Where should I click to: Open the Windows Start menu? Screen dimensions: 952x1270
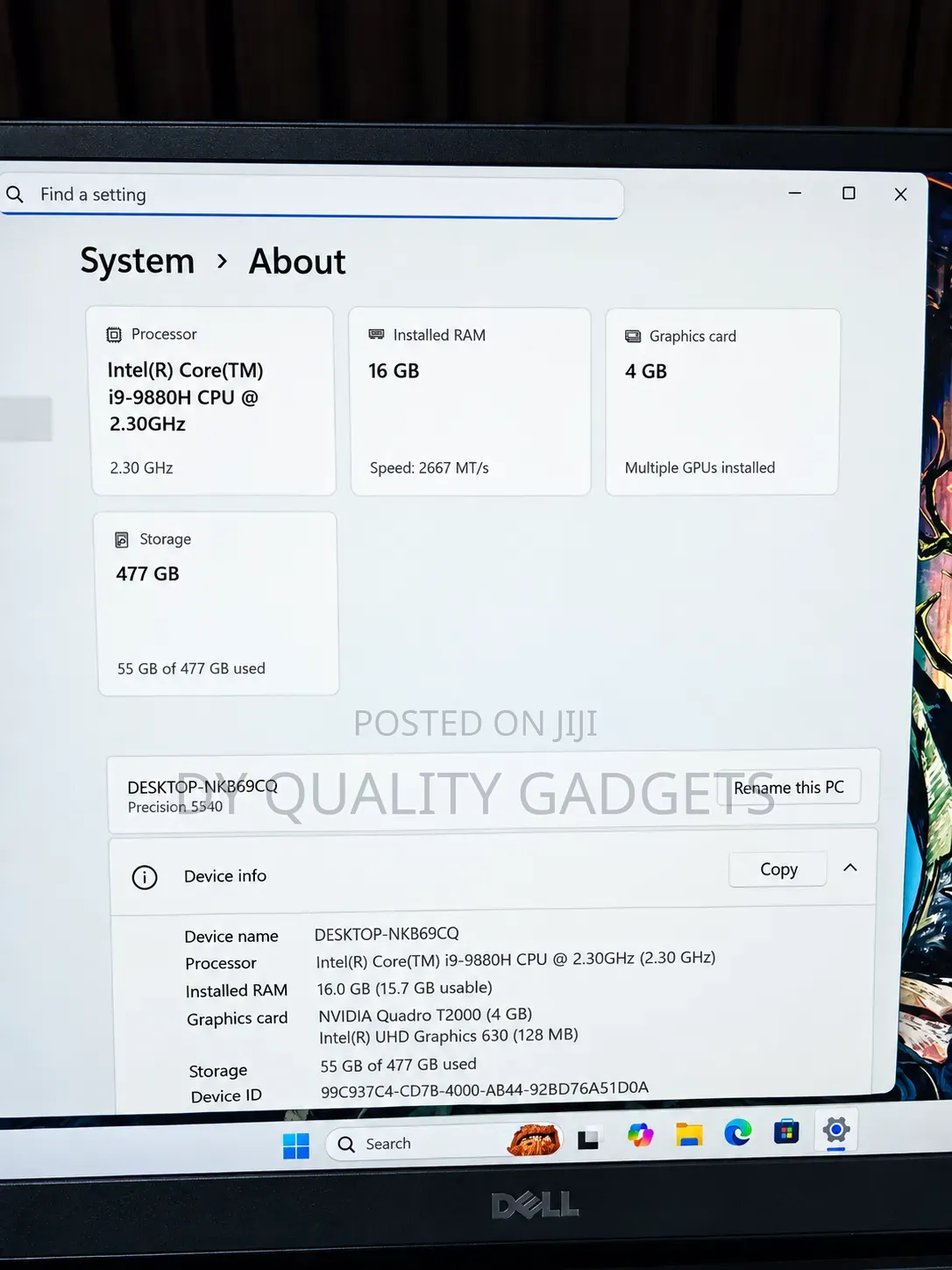click(x=296, y=1145)
